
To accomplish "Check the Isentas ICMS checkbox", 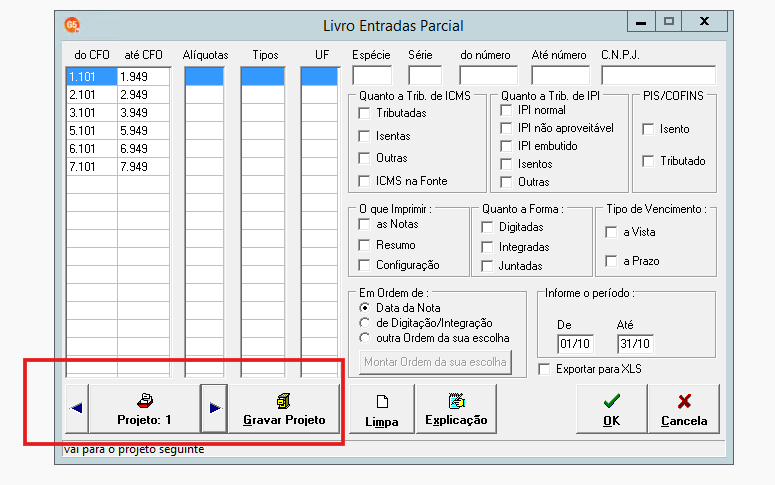I will pyautogui.click(x=364, y=136).
